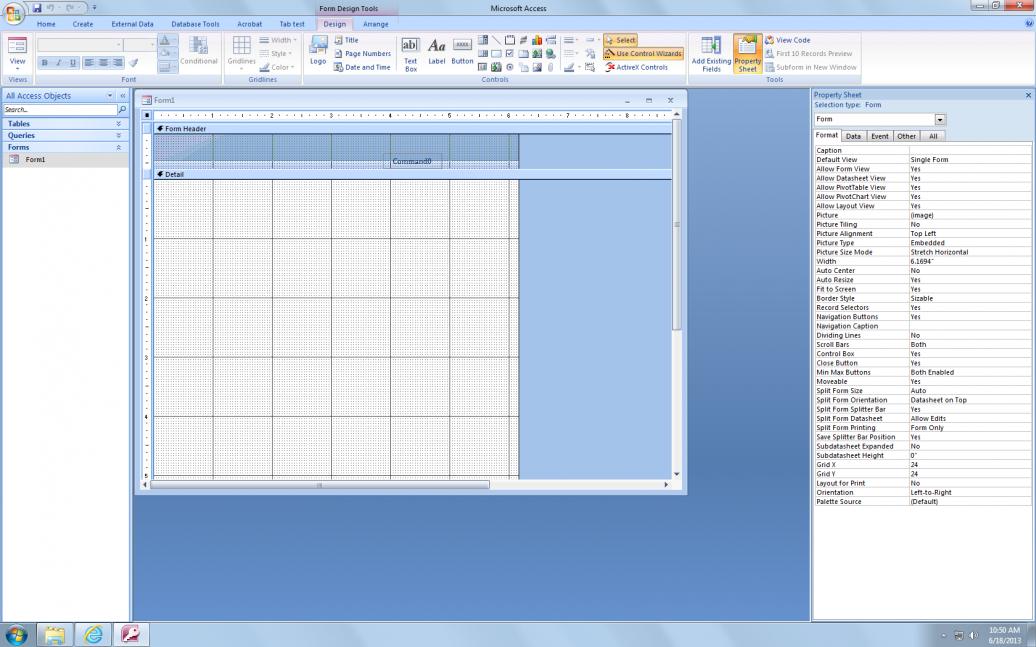Switch to the All tab in Property Sheet
The image size is (1036, 647).
[933, 136]
